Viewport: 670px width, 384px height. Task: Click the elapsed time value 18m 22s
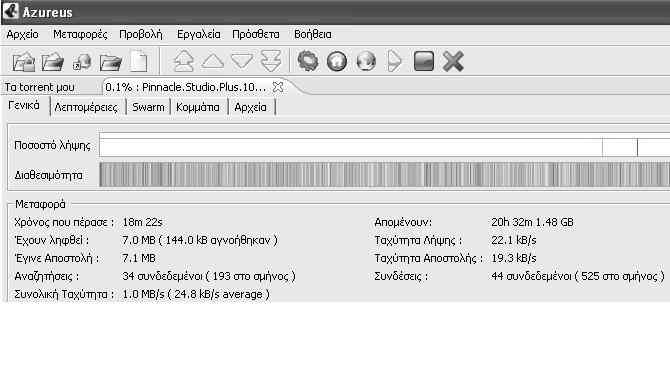tap(142, 222)
